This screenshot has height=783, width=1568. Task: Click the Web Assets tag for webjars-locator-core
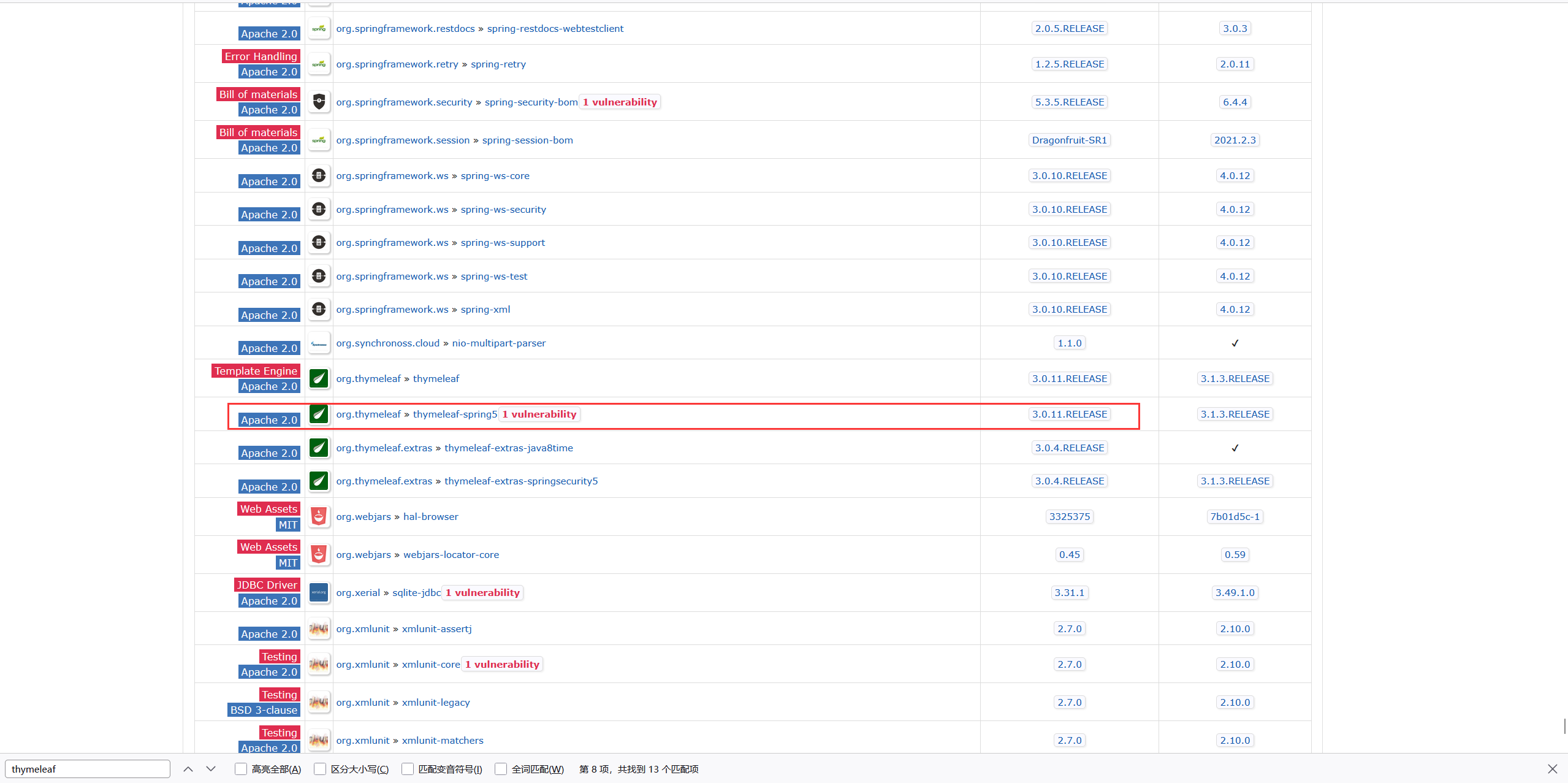coord(268,547)
